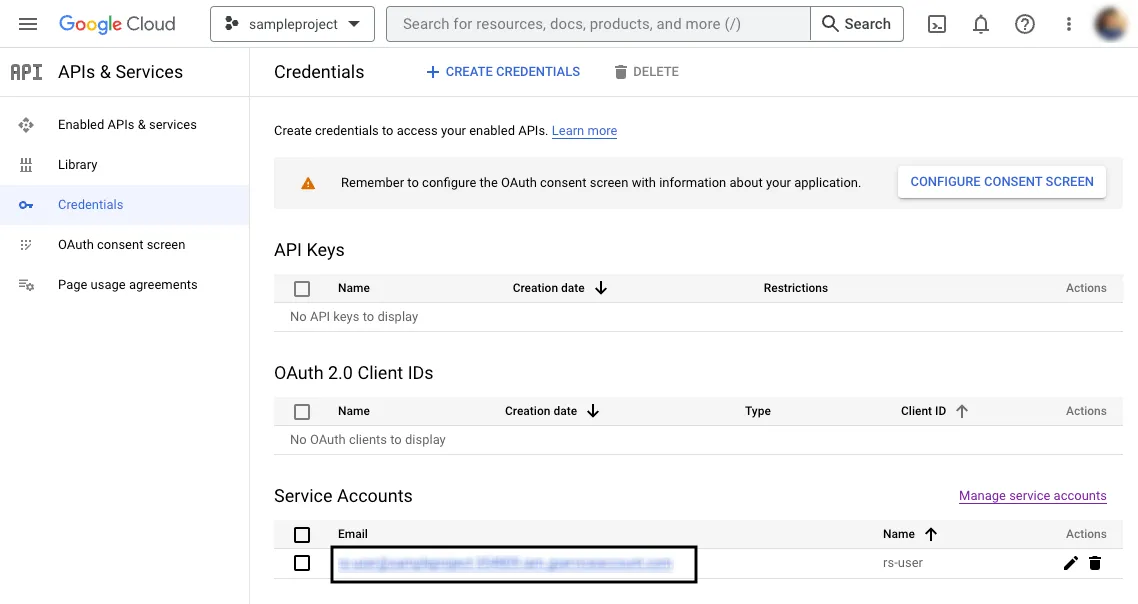Viewport: 1138px width, 604px height.
Task: Toggle the Service Accounts select-all checkbox
Action: (x=302, y=535)
